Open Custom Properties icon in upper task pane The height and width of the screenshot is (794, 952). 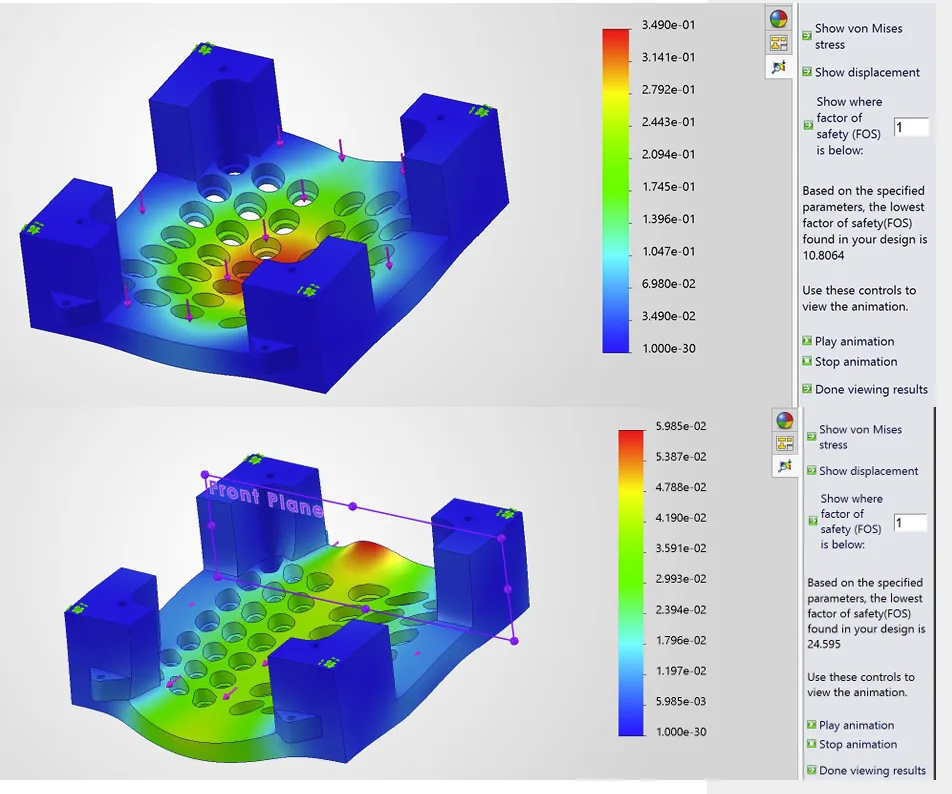(778, 42)
